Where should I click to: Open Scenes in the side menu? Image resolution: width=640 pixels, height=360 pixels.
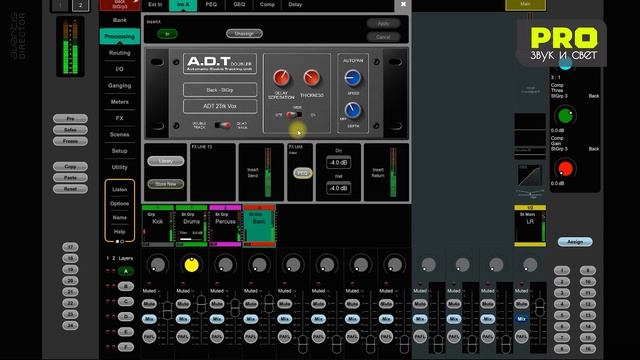120,134
